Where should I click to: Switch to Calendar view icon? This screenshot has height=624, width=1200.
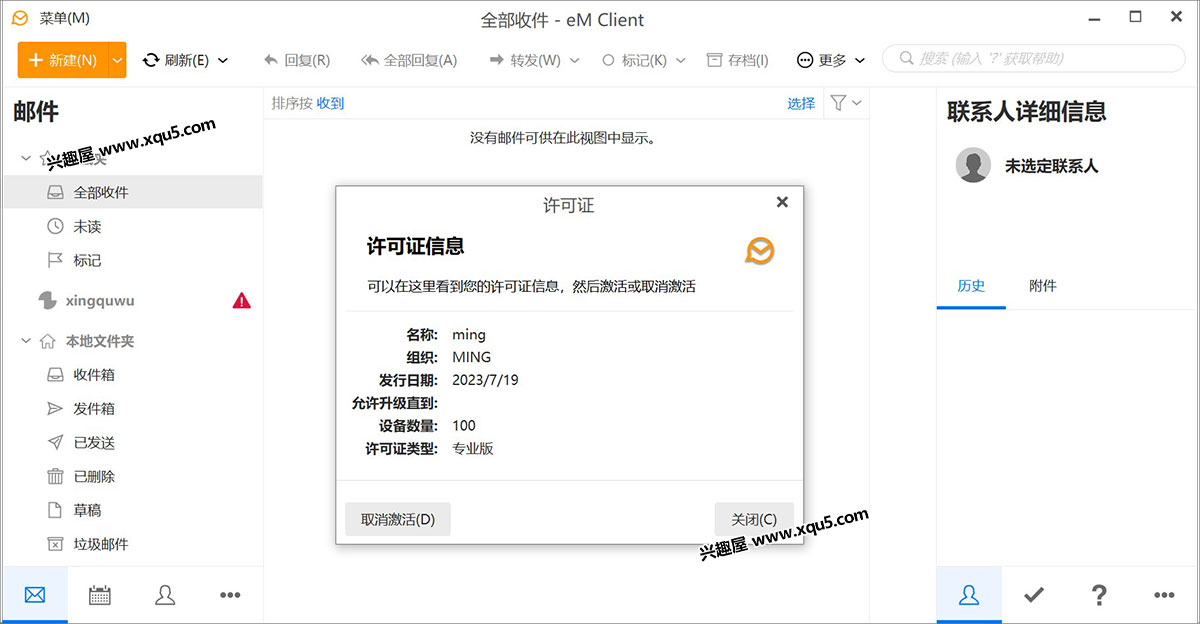click(100, 595)
